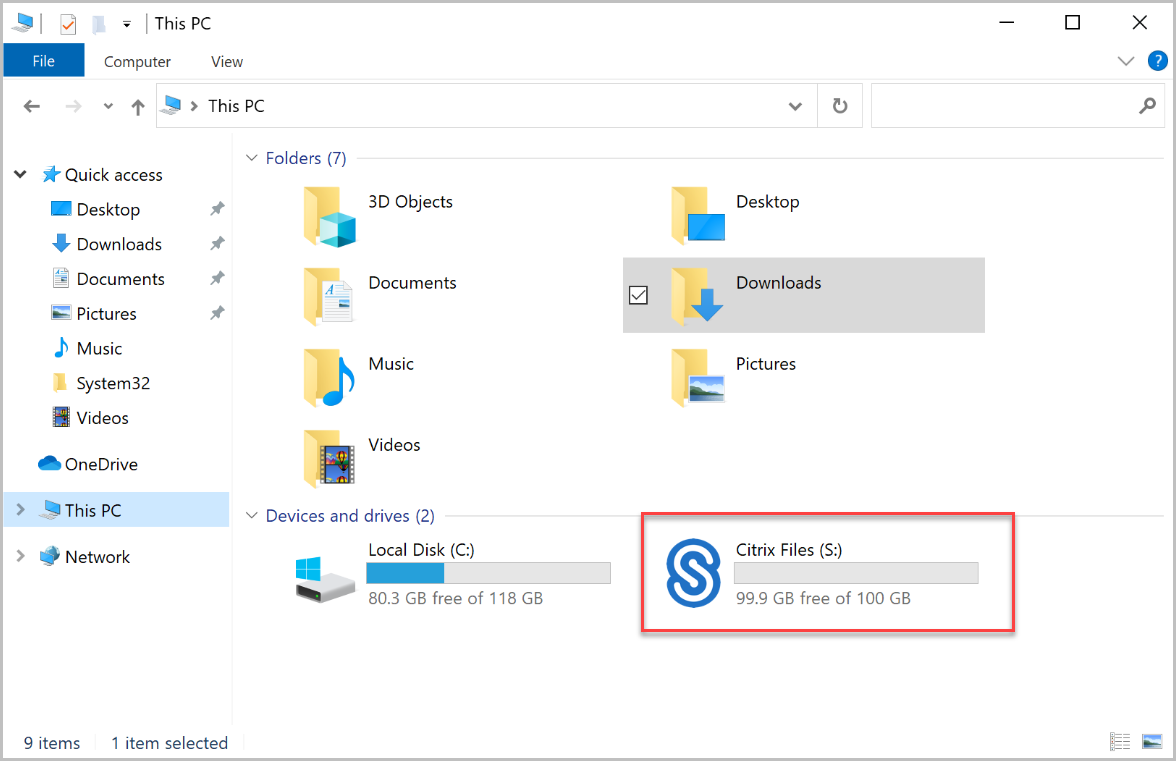Open the 3D Objects folder icon

[x=329, y=216]
